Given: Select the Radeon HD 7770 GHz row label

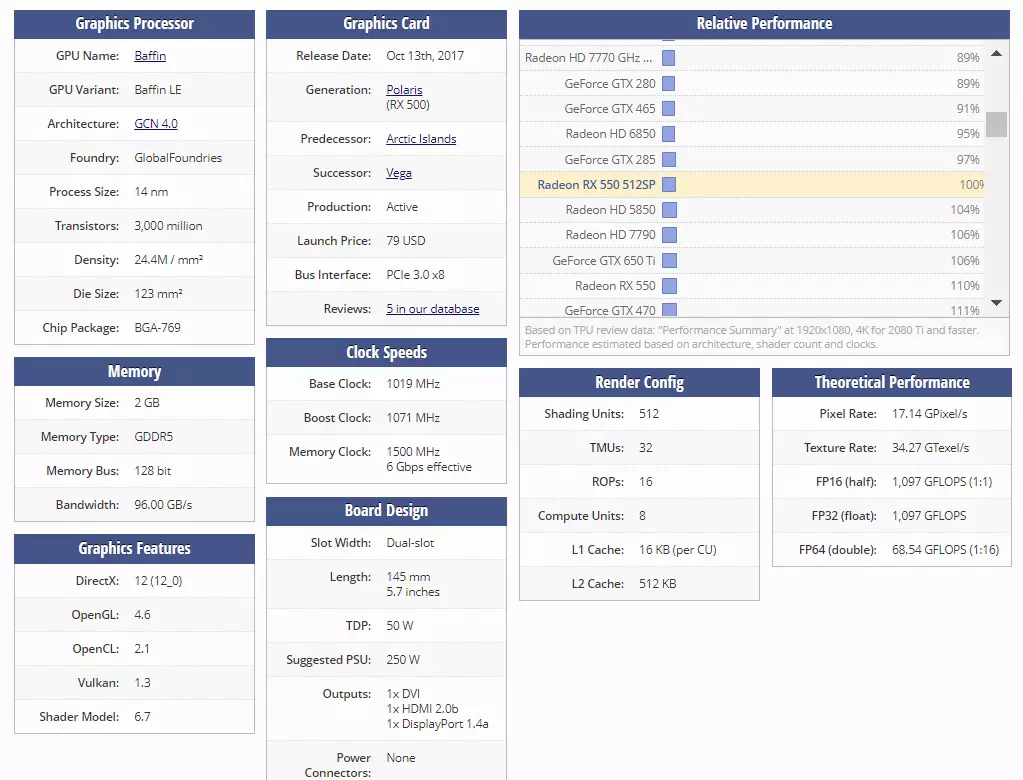Looking at the screenshot, I should (x=588, y=58).
